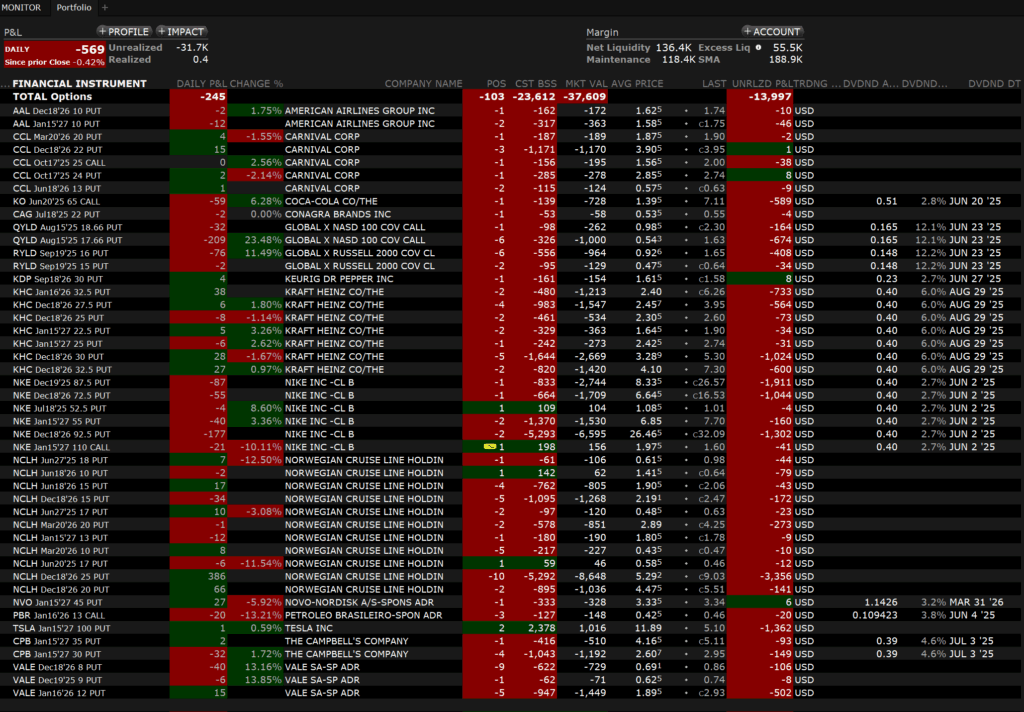Select NVO Jan15'27 45 PUT row
The width and height of the screenshot is (1024, 712).
tap(511, 602)
